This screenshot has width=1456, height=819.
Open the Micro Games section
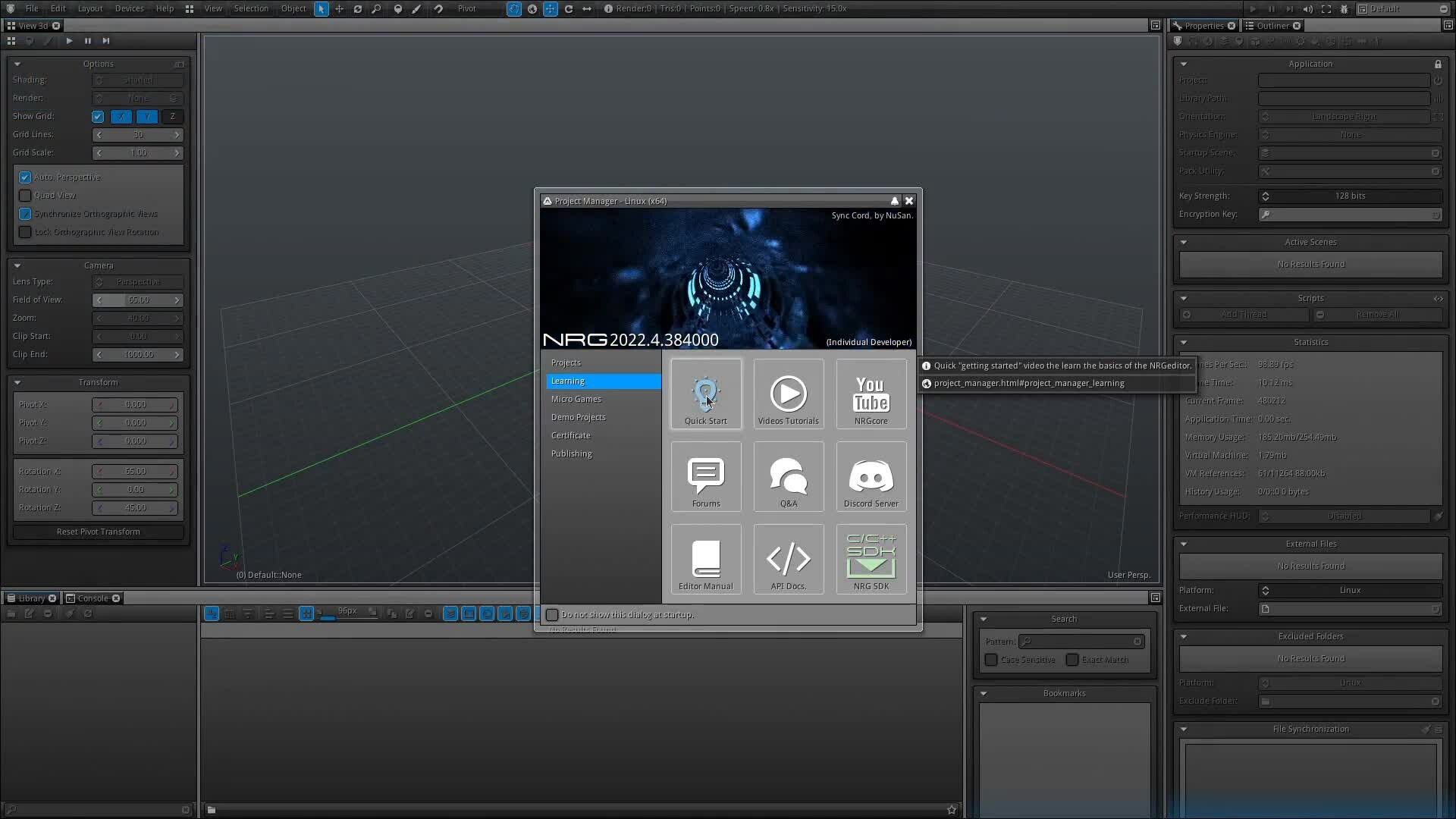[576, 399]
